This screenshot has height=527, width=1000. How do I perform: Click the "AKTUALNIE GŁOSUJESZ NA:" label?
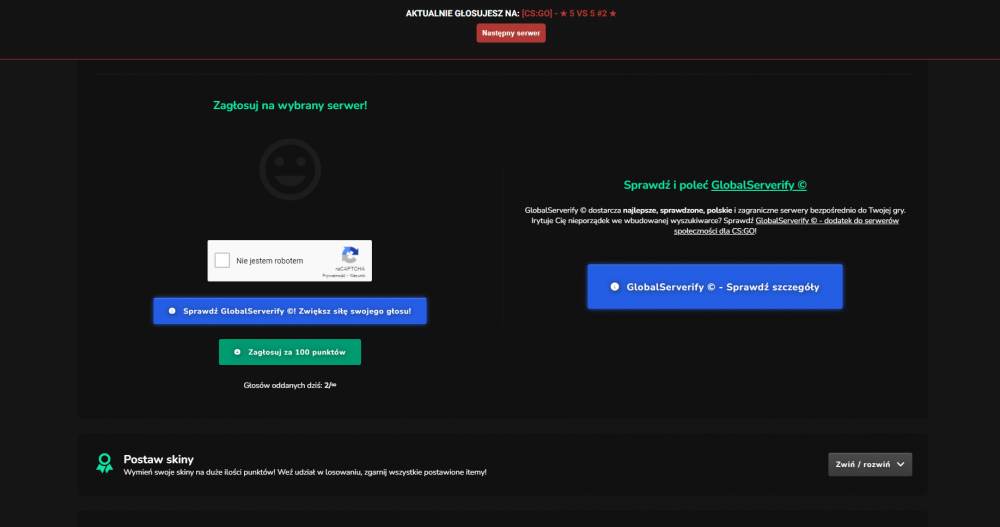462,13
